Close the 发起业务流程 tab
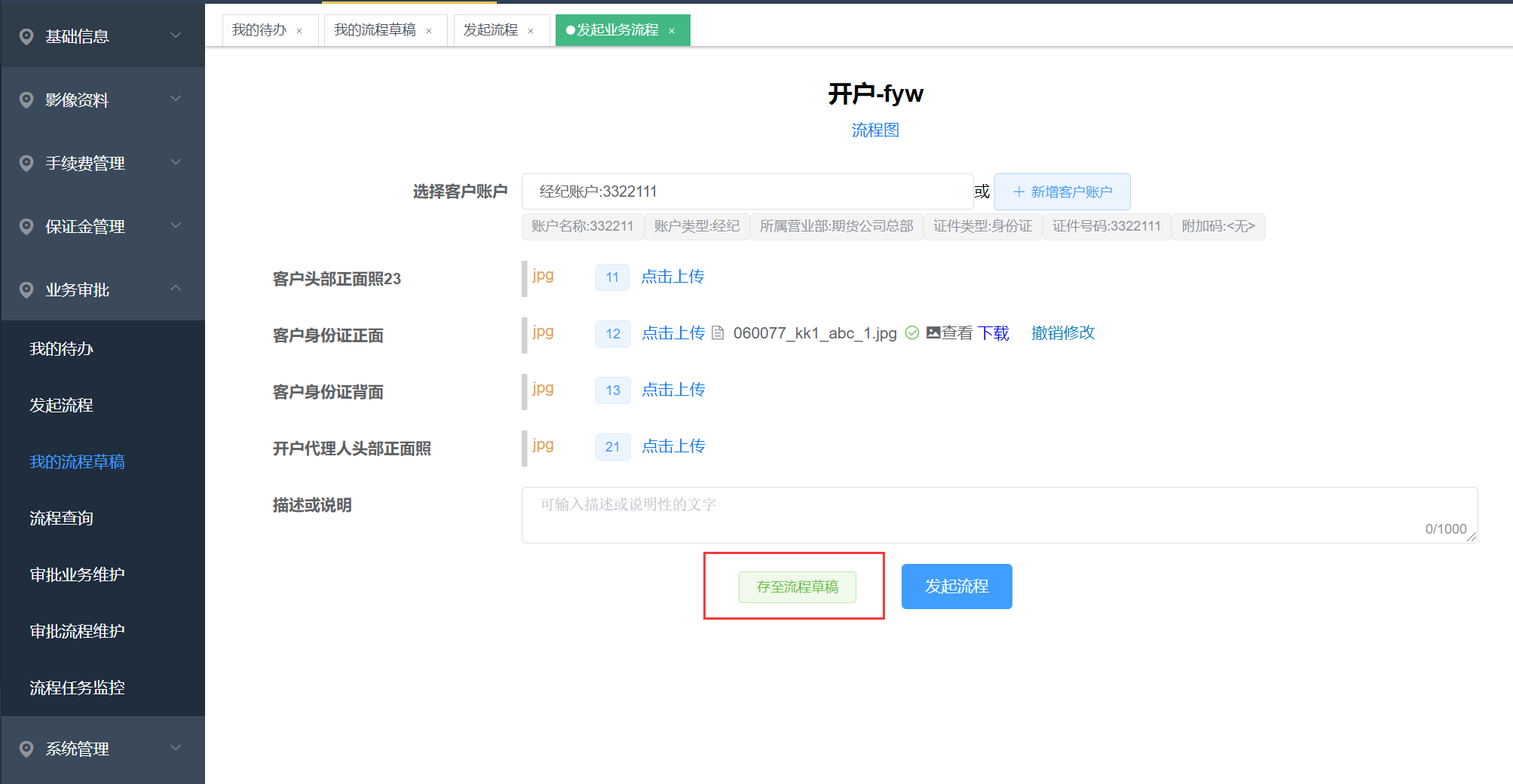Screen dimensions: 1513x784 tap(672, 31)
